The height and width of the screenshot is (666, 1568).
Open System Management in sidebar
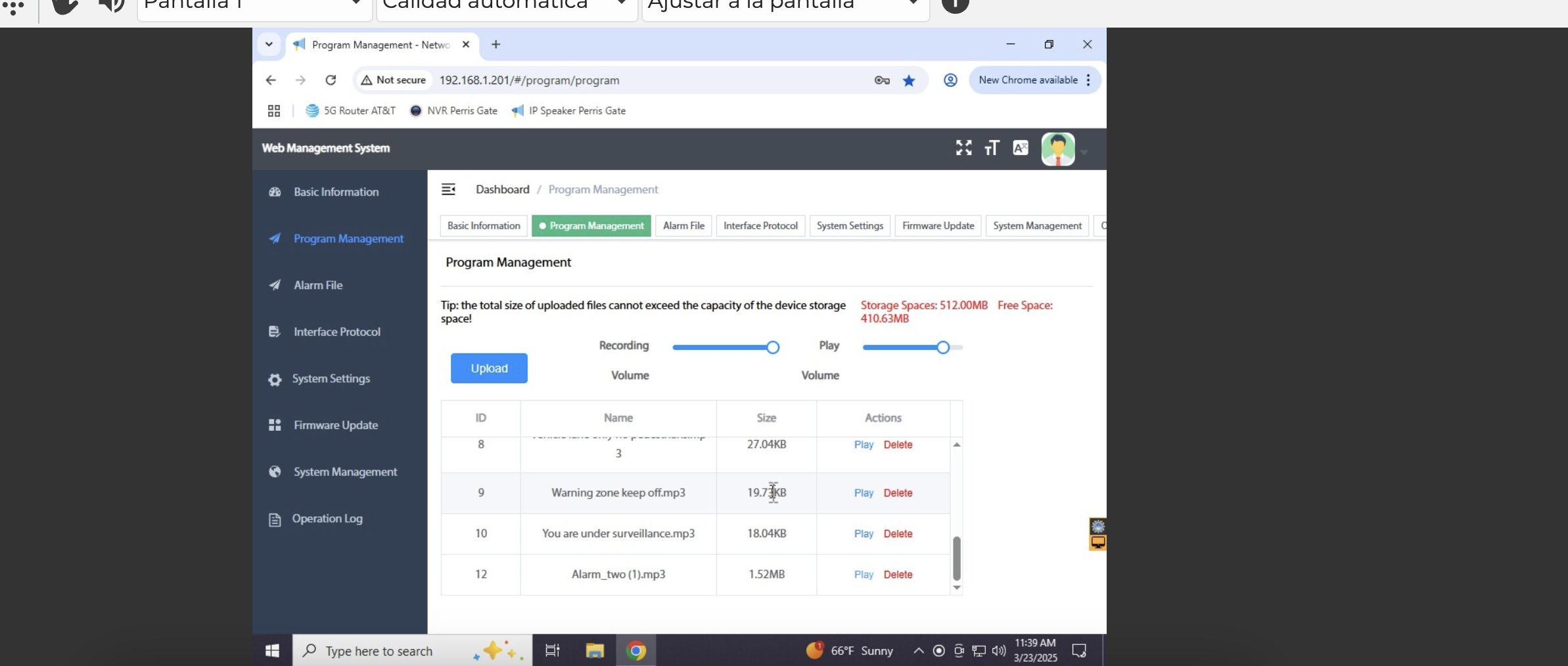point(345,472)
